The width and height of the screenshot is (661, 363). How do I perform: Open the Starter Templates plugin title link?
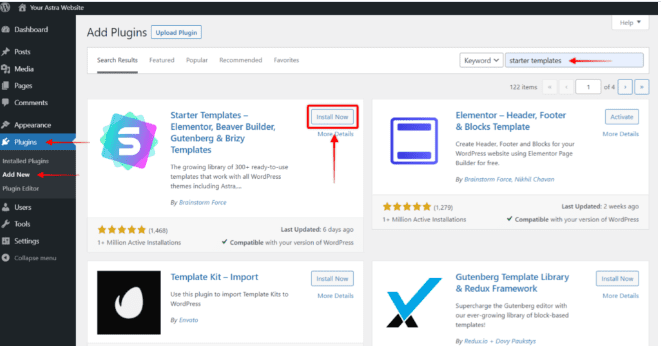pos(223,132)
